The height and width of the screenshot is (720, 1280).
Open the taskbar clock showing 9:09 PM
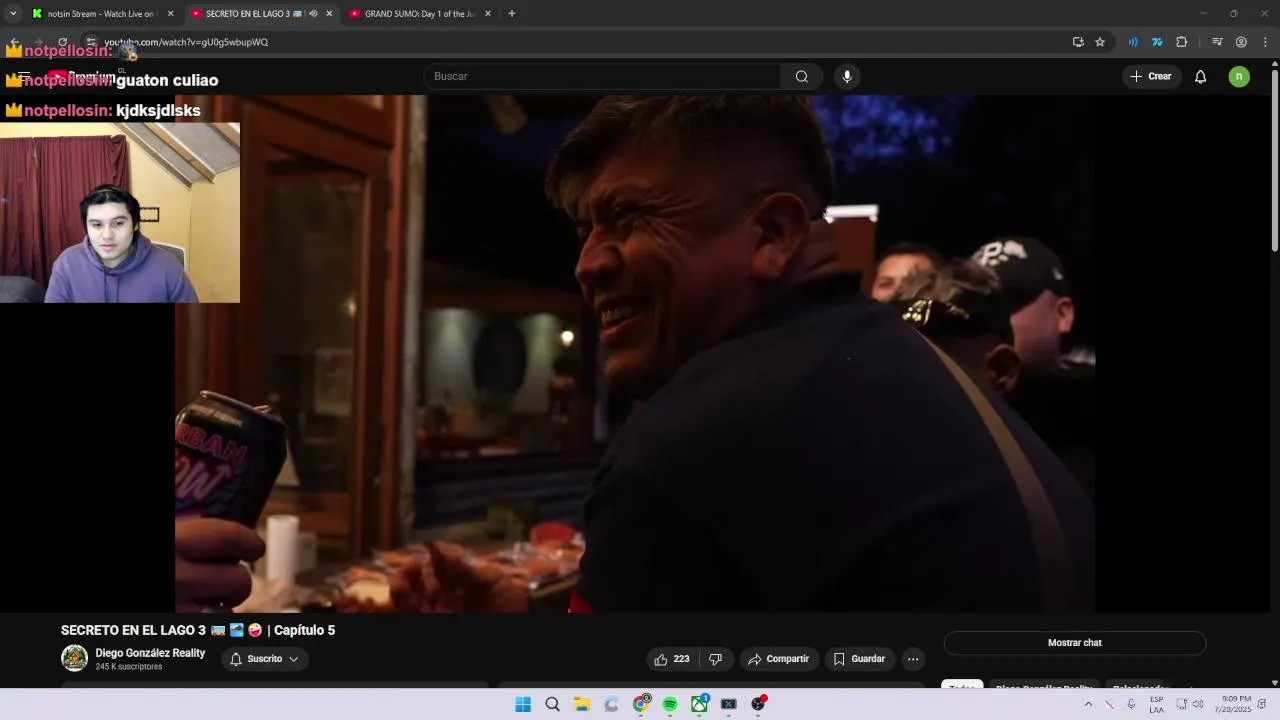[1233, 704]
